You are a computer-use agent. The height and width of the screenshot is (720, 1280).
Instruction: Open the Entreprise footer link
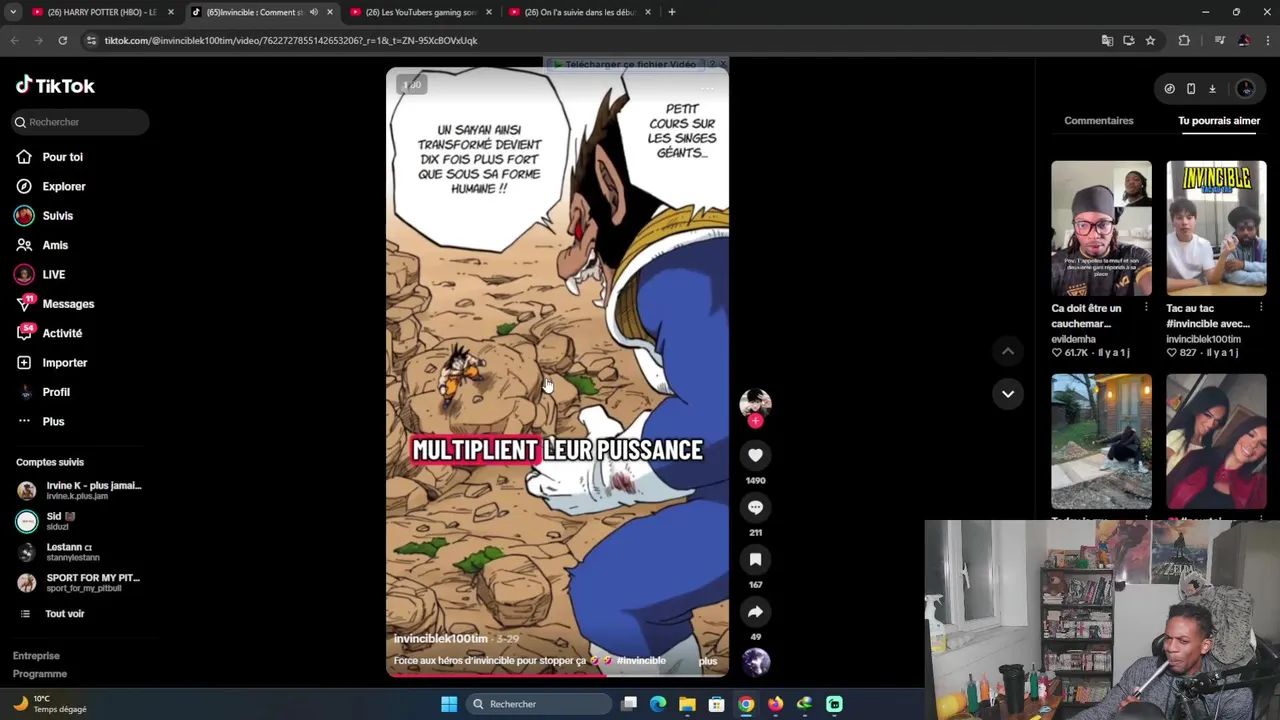point(36,656)
